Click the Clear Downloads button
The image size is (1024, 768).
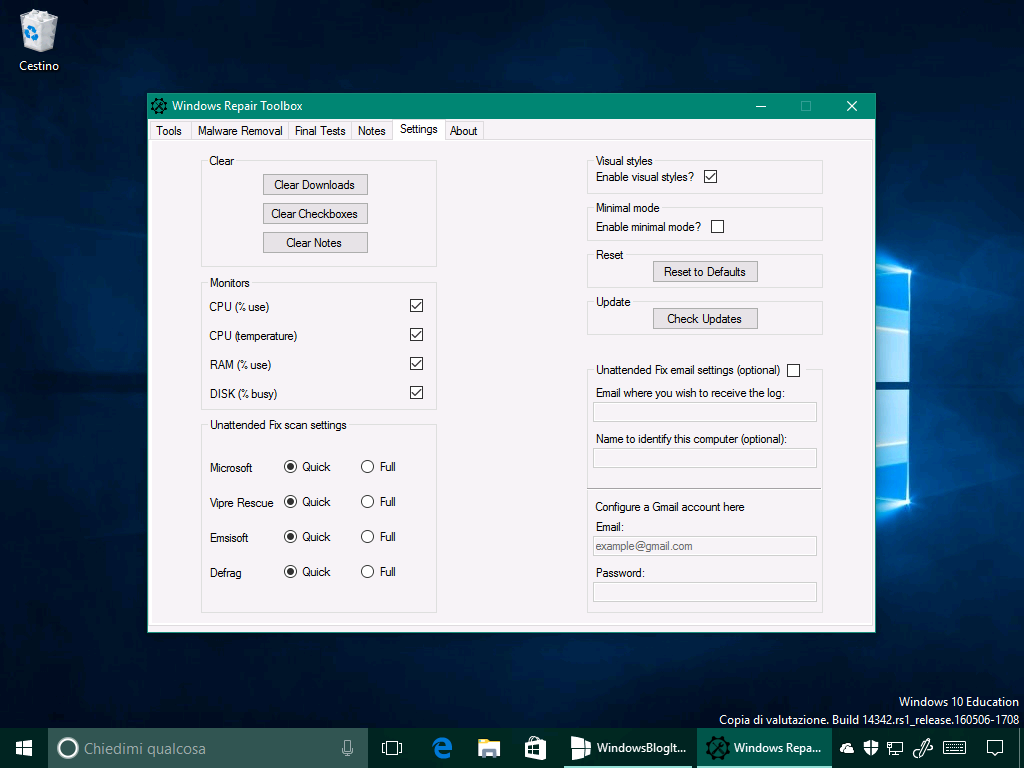point(315,185)
